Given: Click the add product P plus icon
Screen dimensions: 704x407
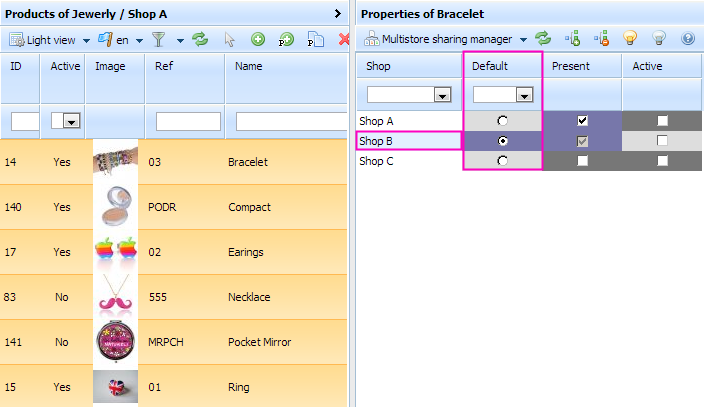Looking at the screenshot, I should [x=286, y=40].
